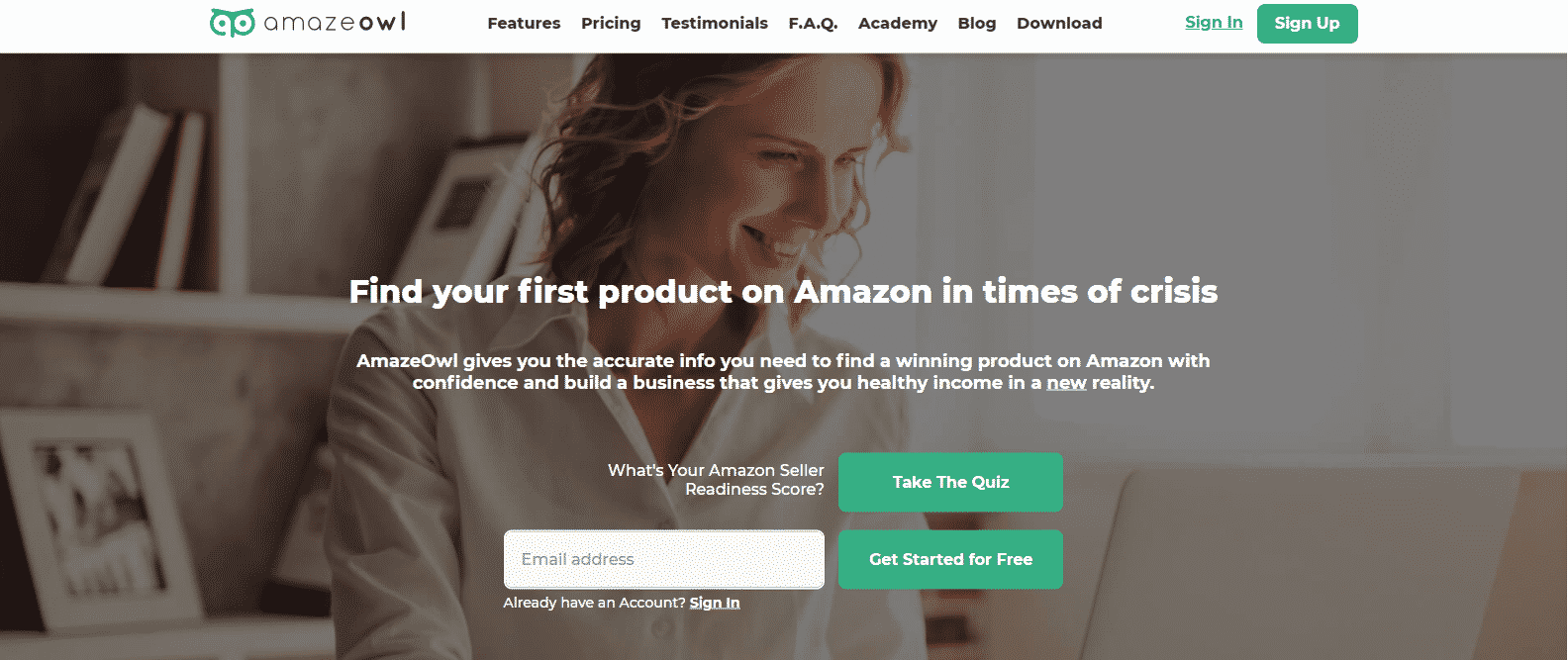Screen dimensions: 1568x660
Task: Open the F.A.Q. nav link
Action: click(x=813, y=23)
